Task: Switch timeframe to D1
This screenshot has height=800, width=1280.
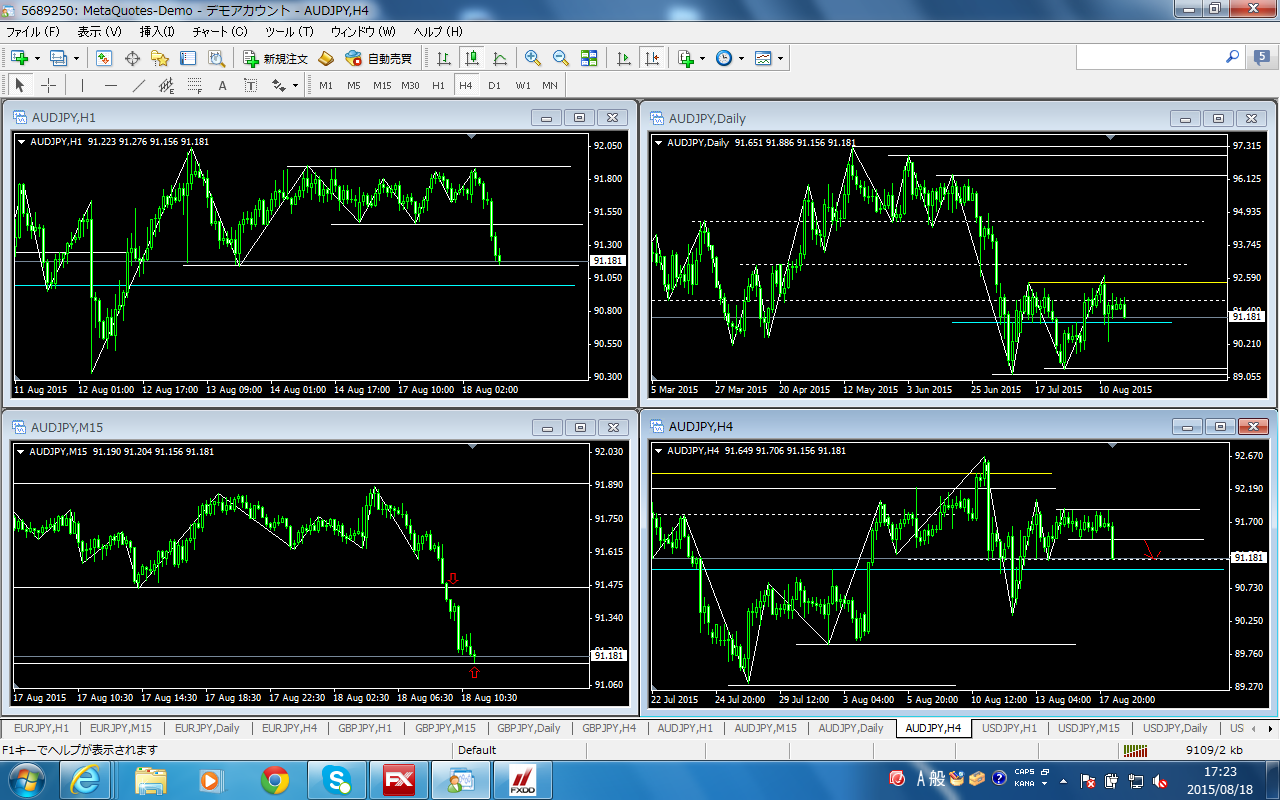Action: click(494, 85)
